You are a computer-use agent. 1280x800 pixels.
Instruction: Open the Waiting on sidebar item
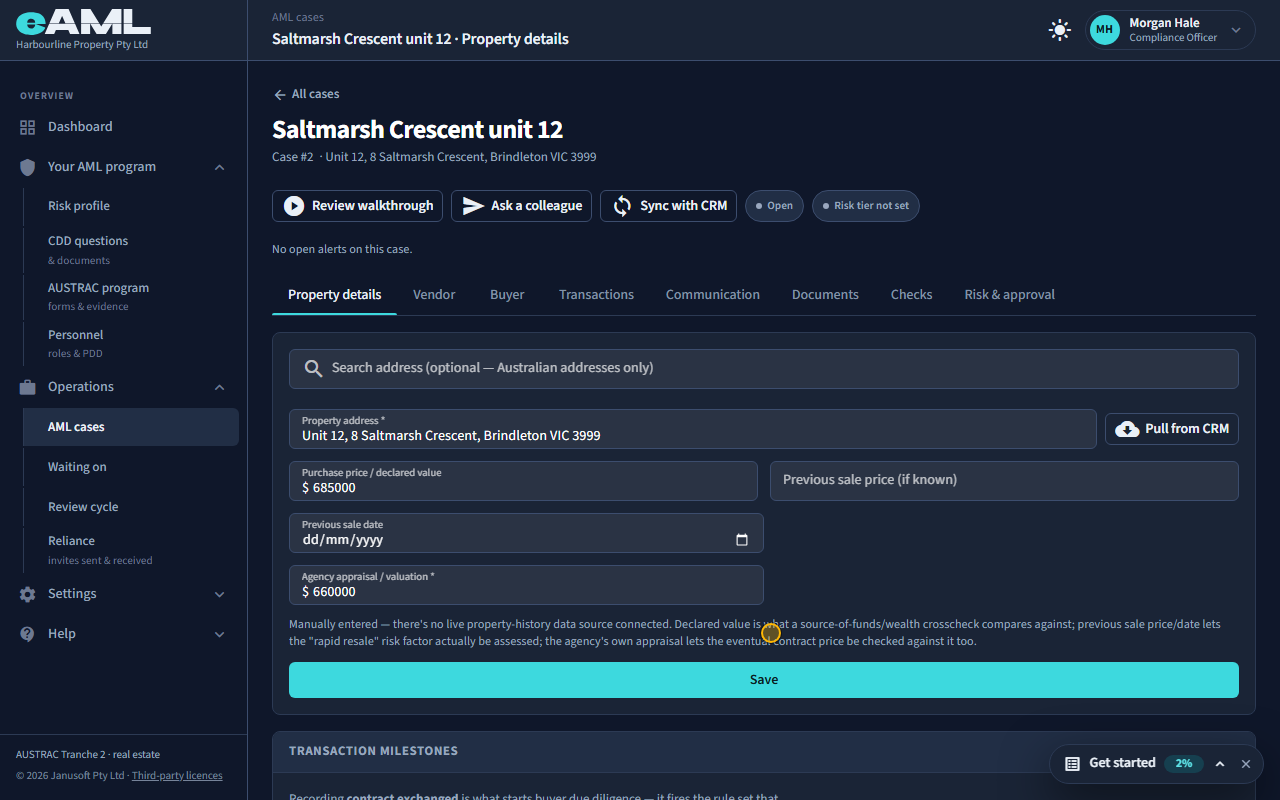click(131, 467)
